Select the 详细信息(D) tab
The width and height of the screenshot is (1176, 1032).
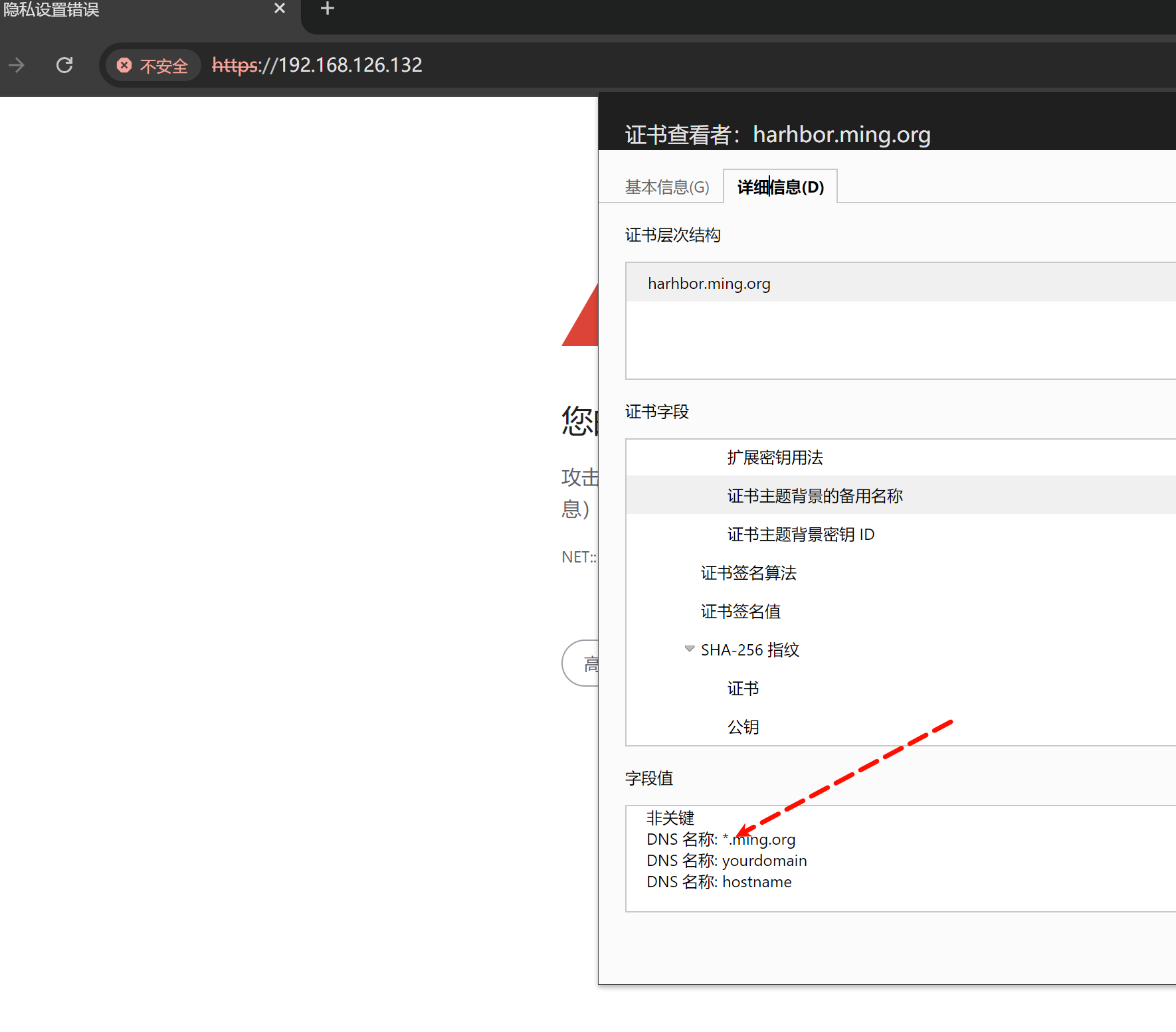[x=780, y=187]
